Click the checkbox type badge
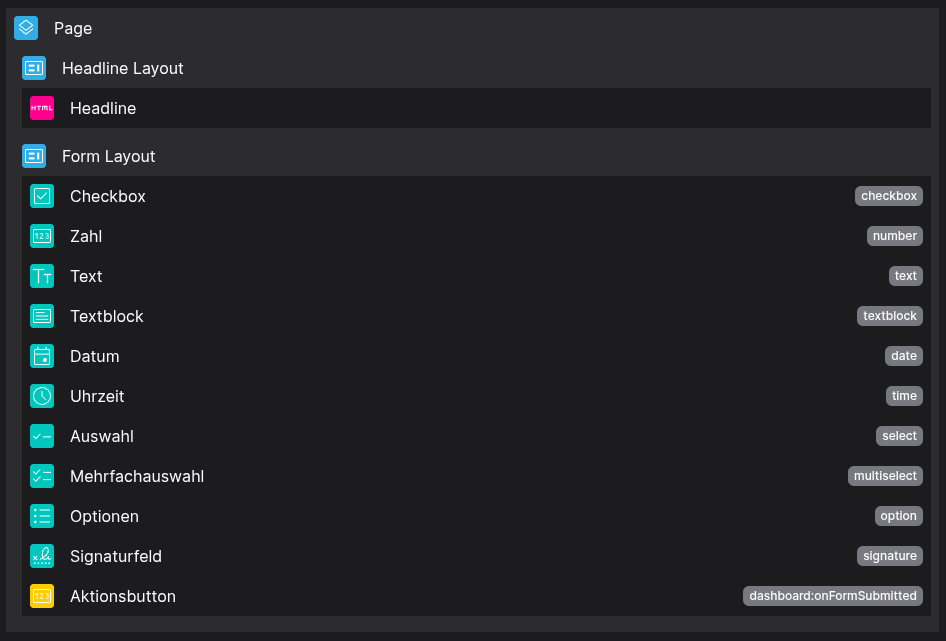946x641 pixels. tap(888, 196)
